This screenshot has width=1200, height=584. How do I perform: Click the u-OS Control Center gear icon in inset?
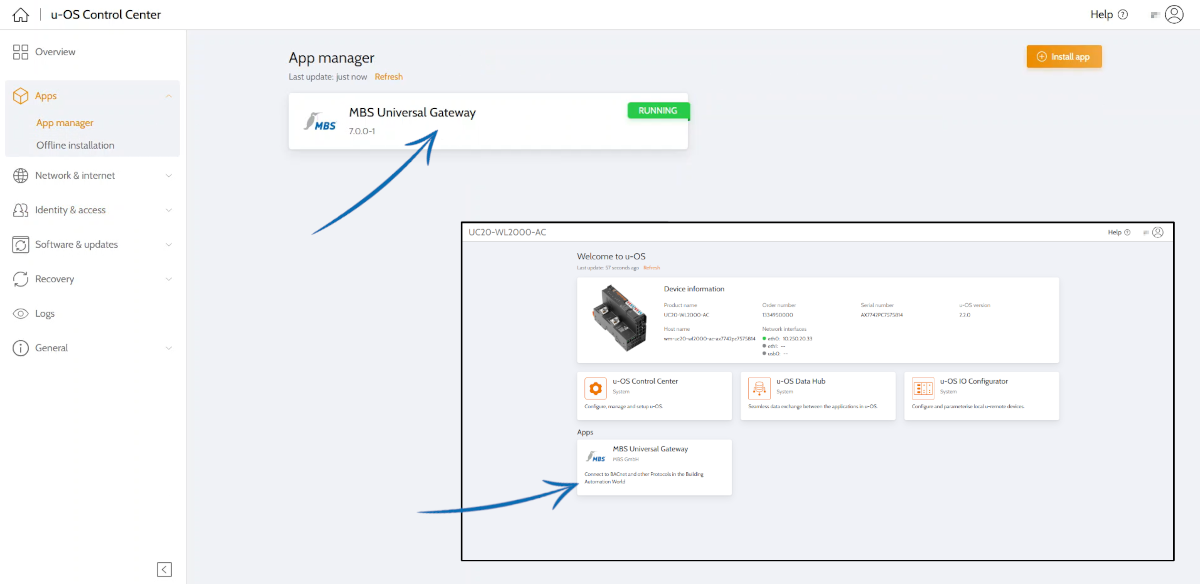[x=595, y=389]
